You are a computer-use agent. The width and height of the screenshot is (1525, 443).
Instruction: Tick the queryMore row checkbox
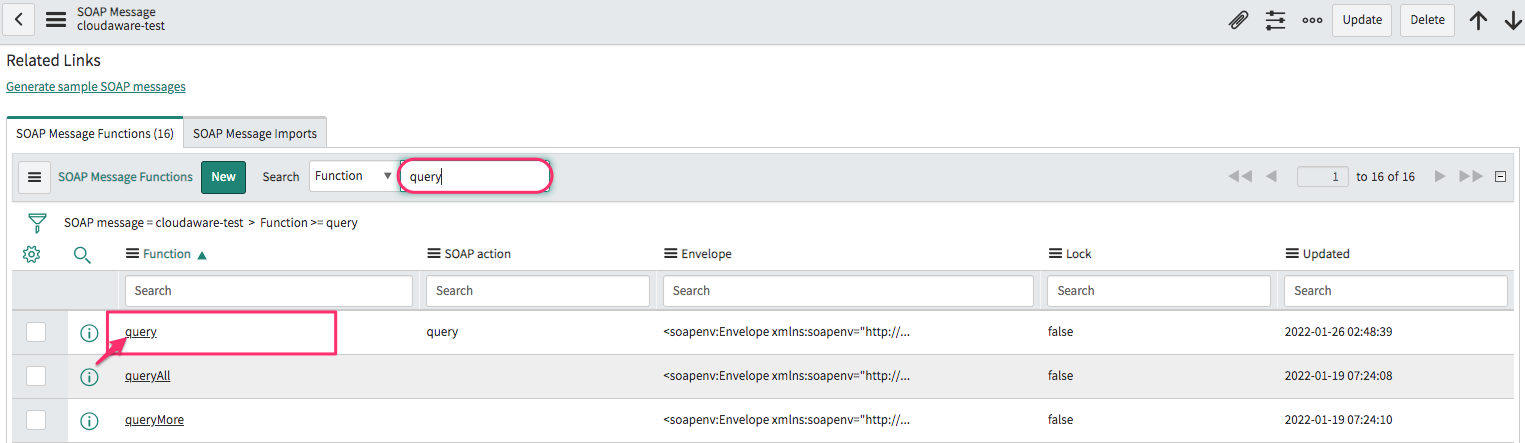tap(36, 420)
